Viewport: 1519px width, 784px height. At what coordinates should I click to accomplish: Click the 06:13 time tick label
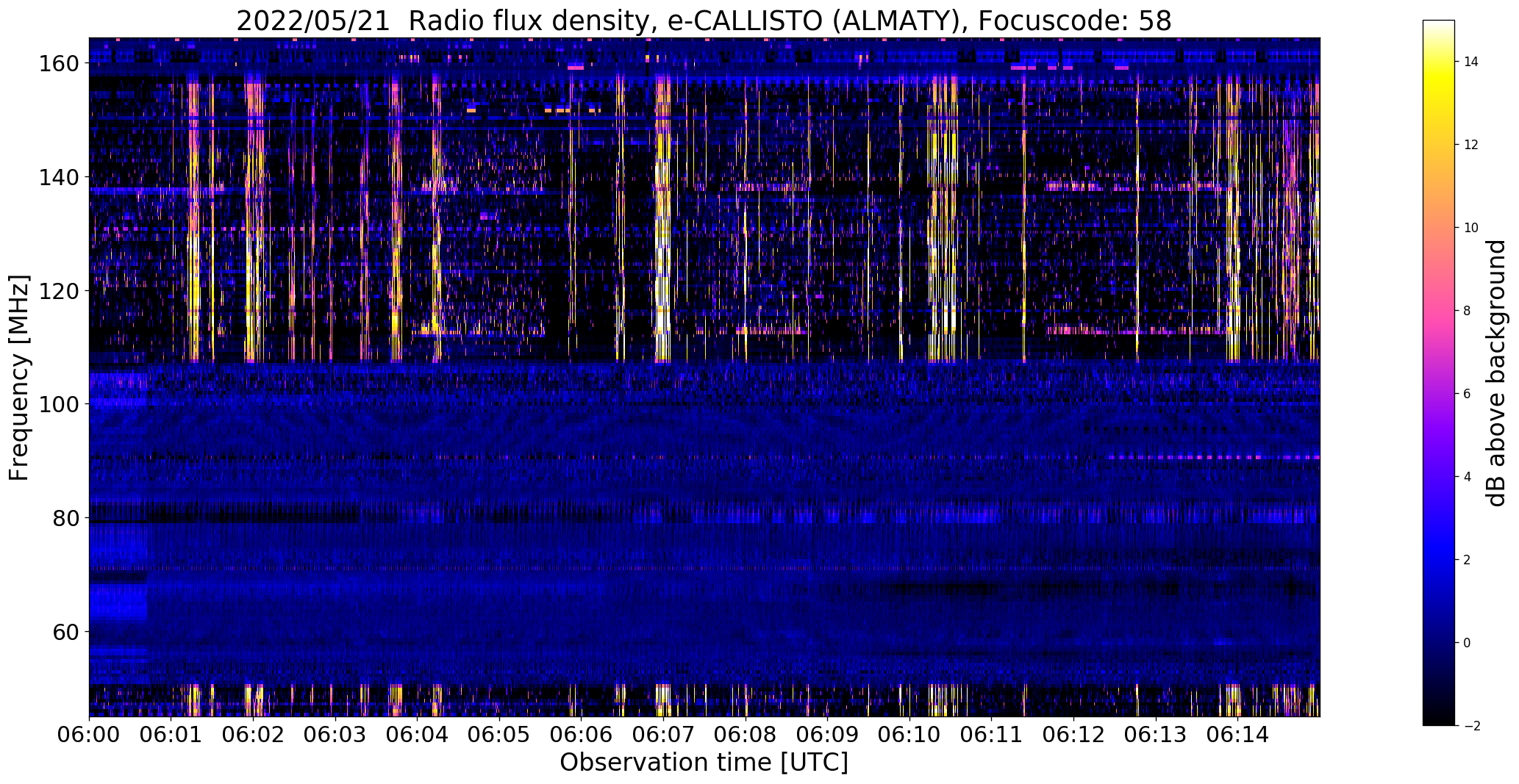[x=1155, y=734]
